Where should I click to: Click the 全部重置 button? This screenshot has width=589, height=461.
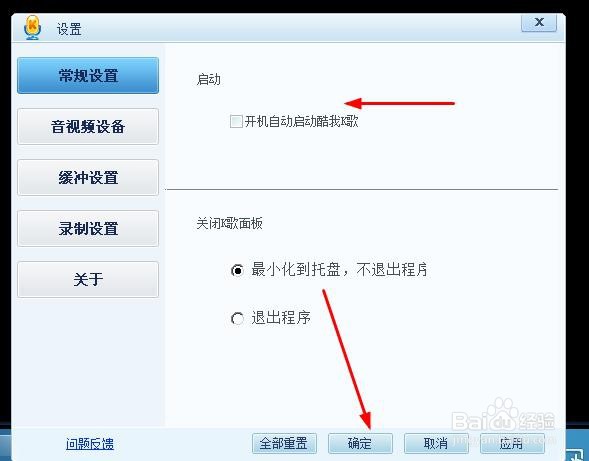pyautogui.click(x=284, y=443)
